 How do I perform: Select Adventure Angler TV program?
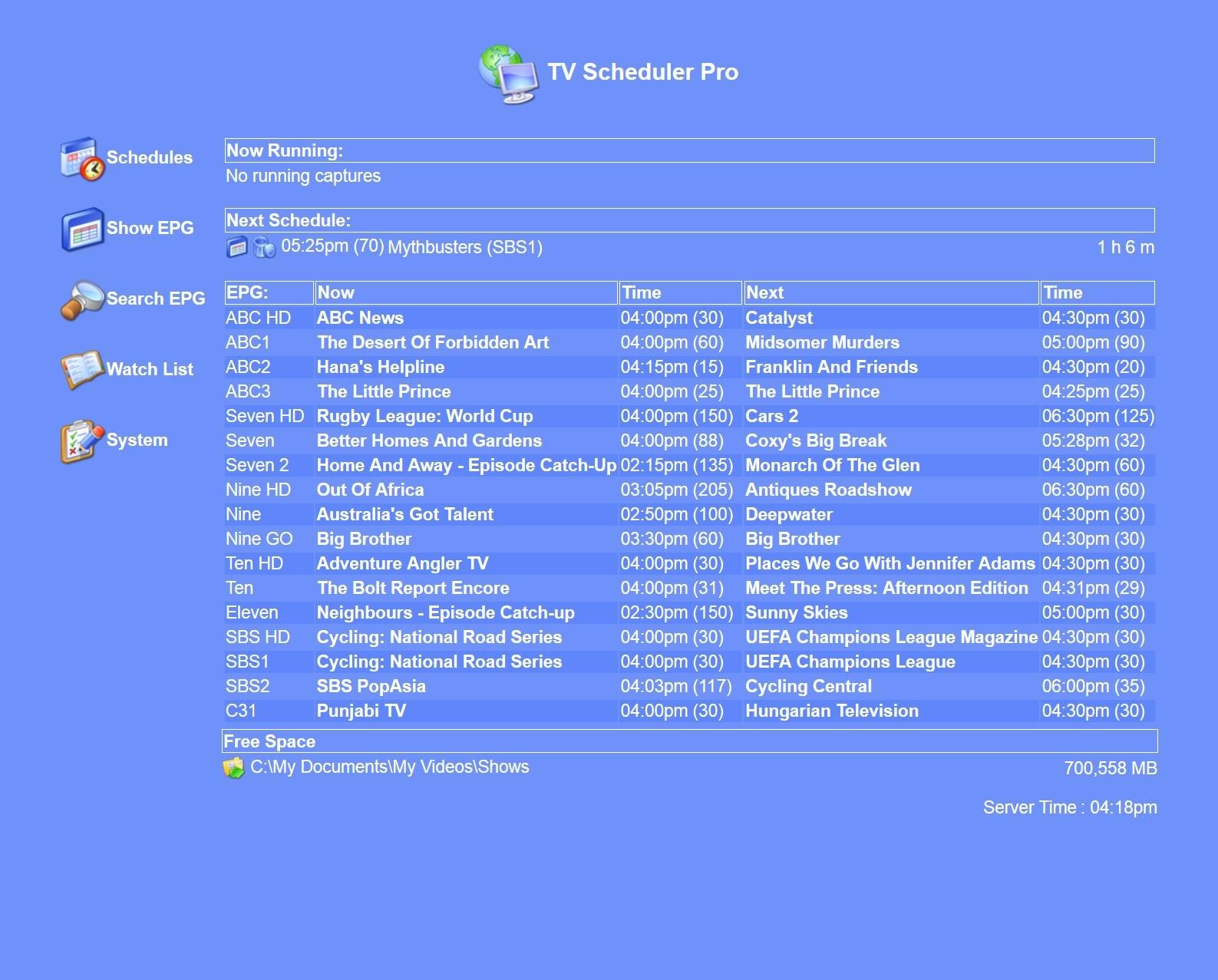(402, 563)
